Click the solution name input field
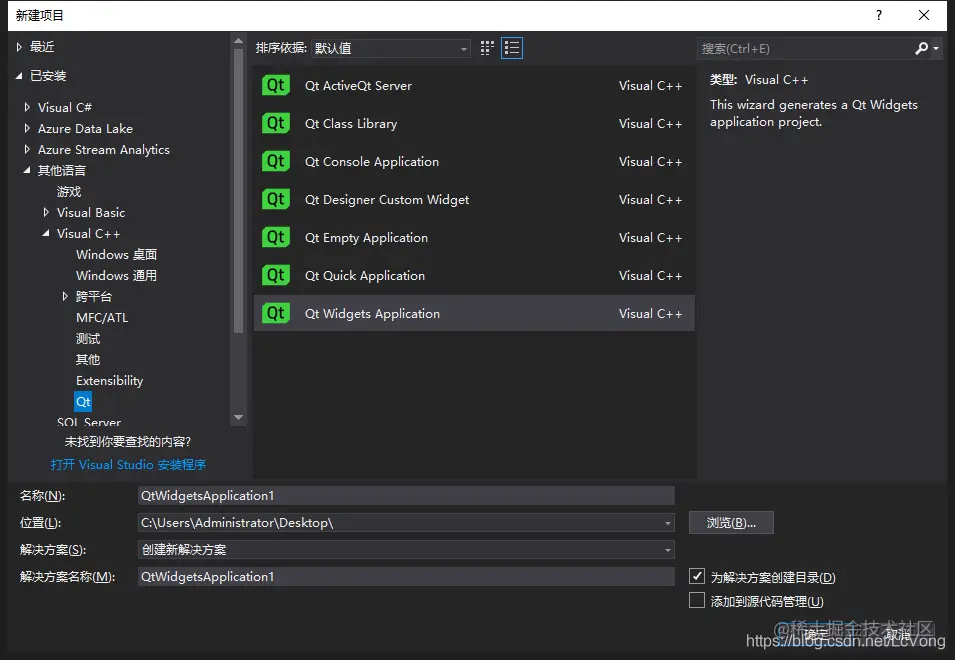Screen dimensions: 955x660 [x=406, y=577]
